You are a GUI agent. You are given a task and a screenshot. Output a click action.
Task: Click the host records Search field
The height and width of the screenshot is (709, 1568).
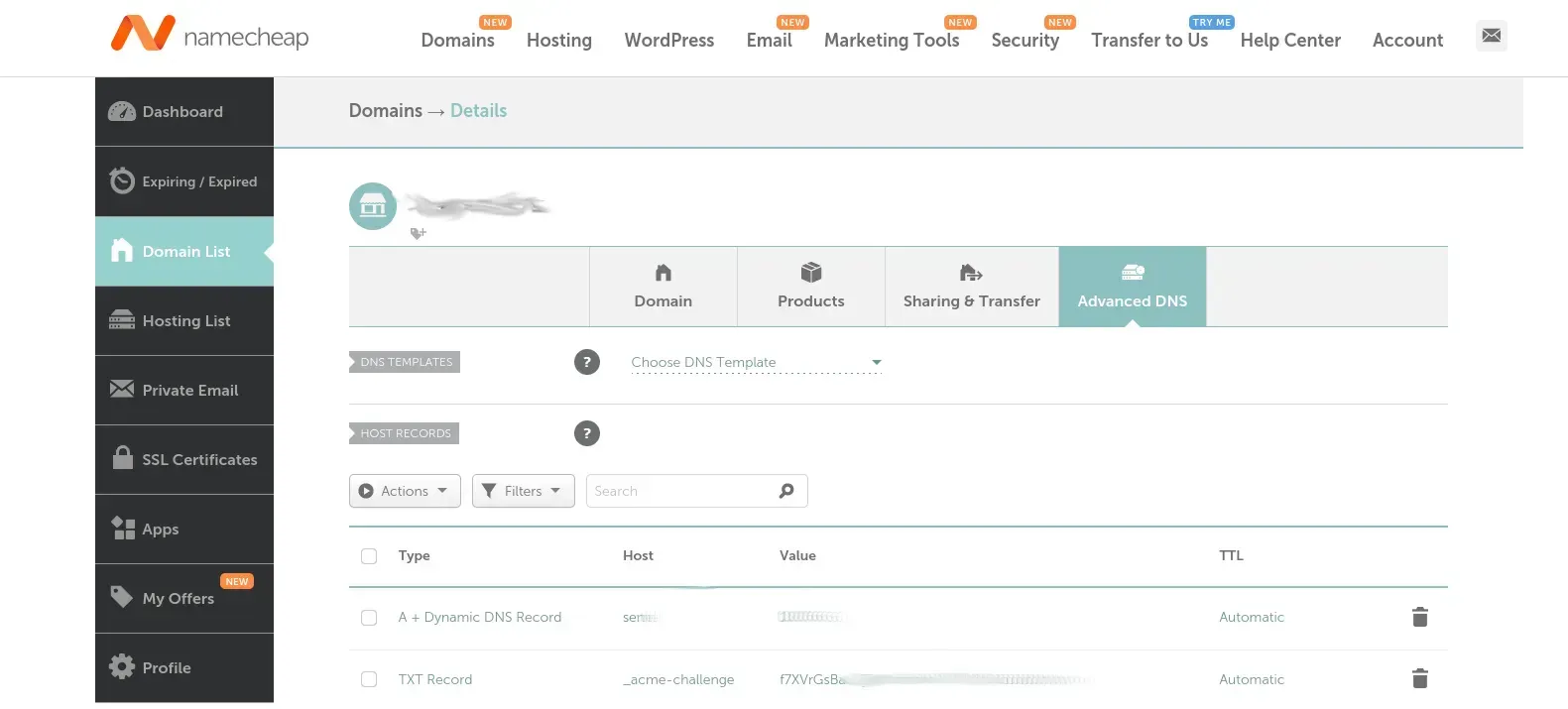pos(697,491)
